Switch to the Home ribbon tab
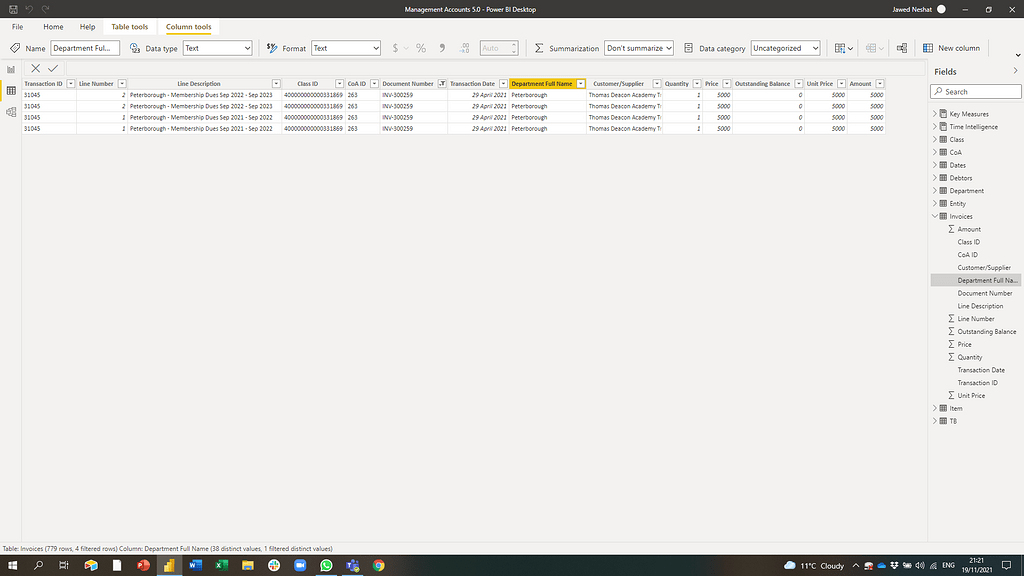The width and height of the screenshot is (1024, 576). point(53,26)
